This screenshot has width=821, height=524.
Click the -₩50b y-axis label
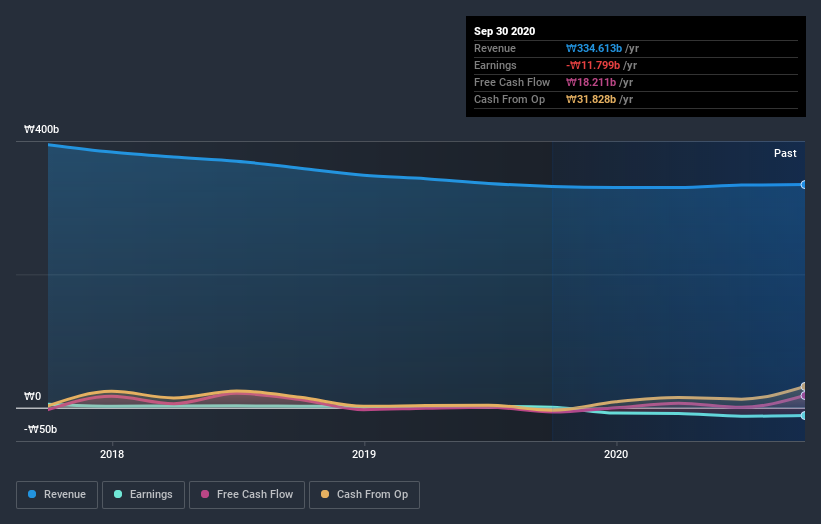(40, 429)
